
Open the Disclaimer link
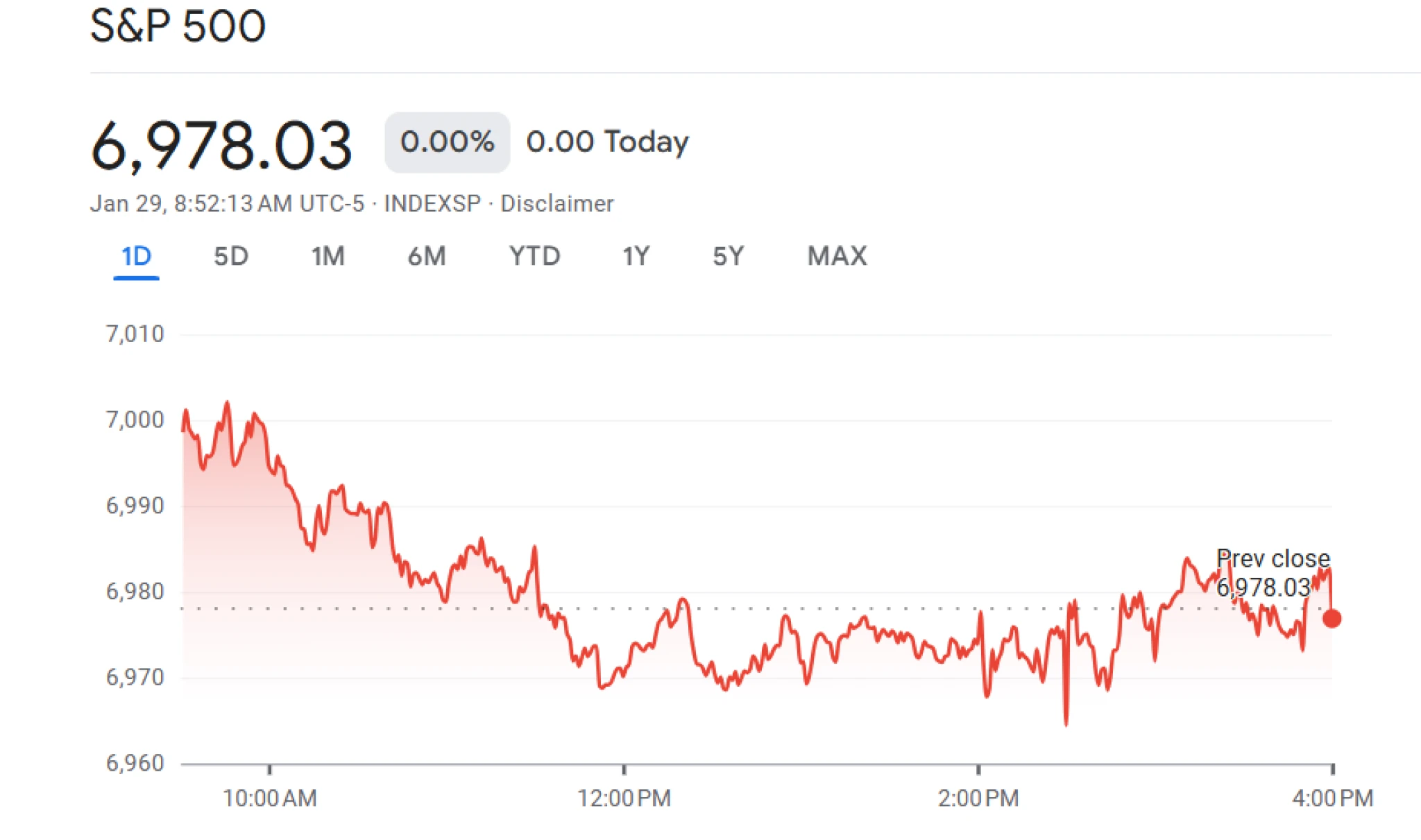559,203
